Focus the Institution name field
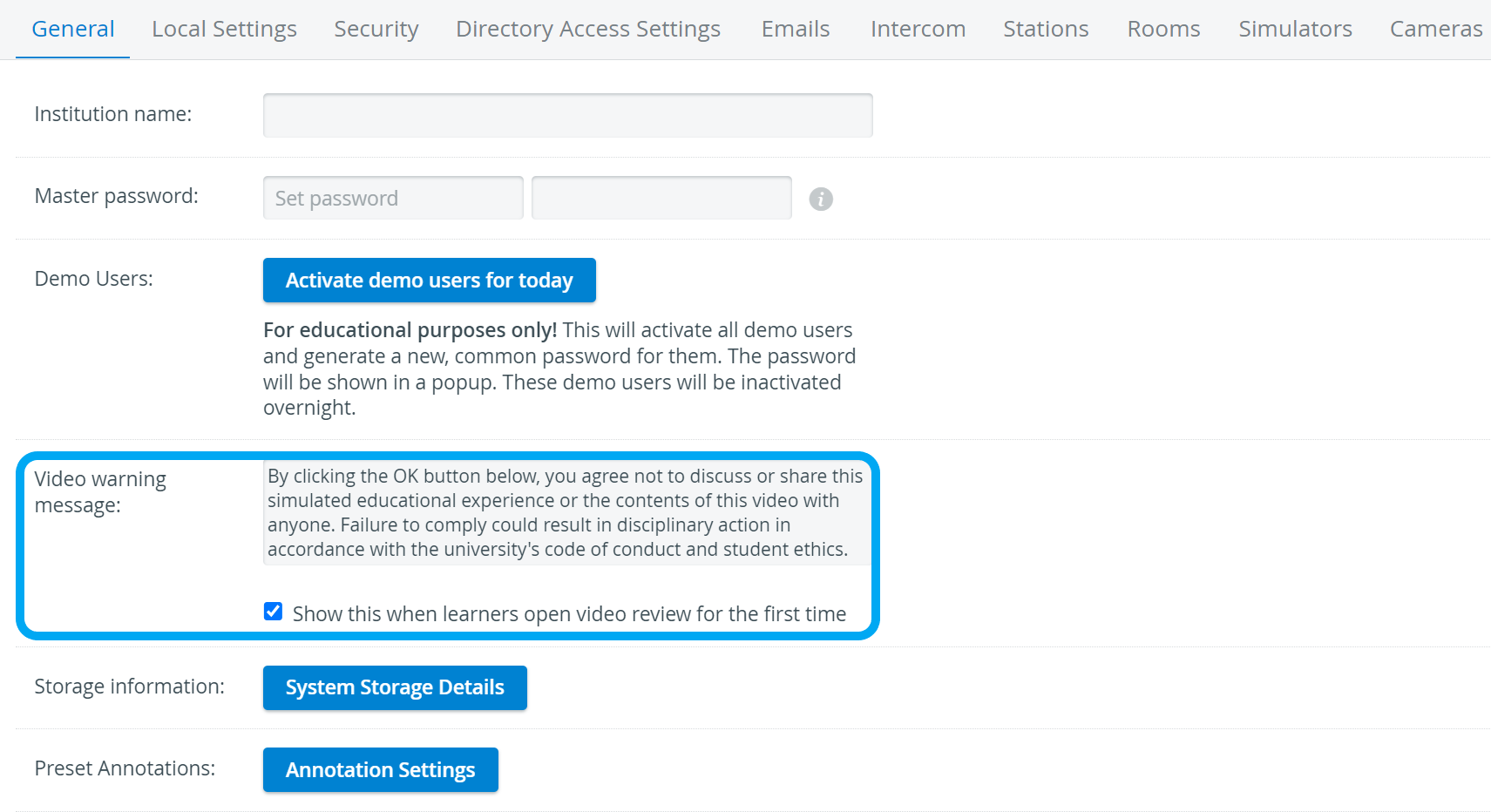The height and width of the screenshot is (812, 1491). (568, 115)
